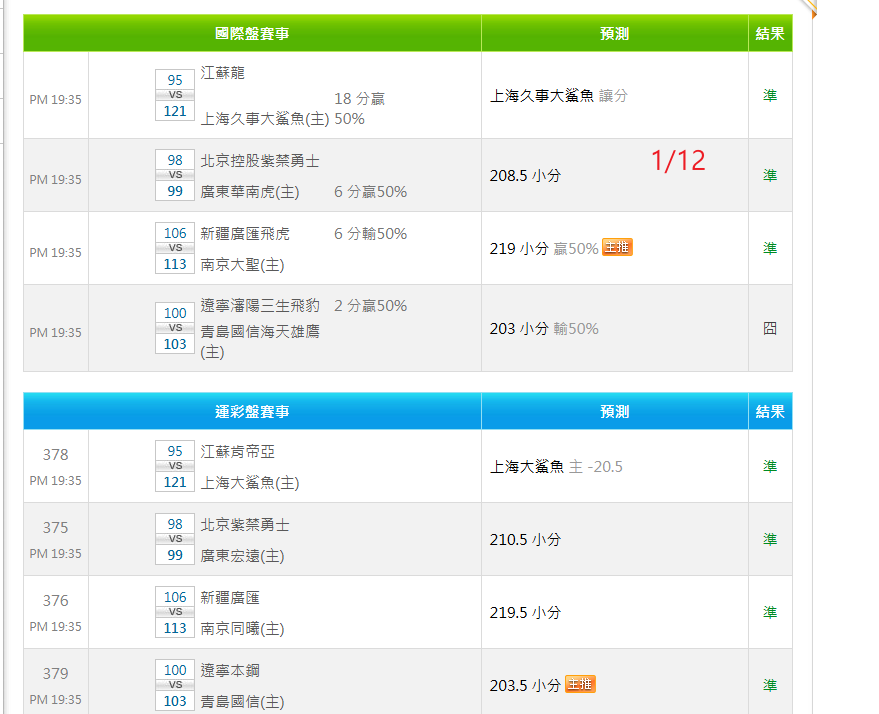The height and width of the screenshot is (714, 879).
Task: Open the 北京控股紫禁勇士 team link
Action: 260,161
